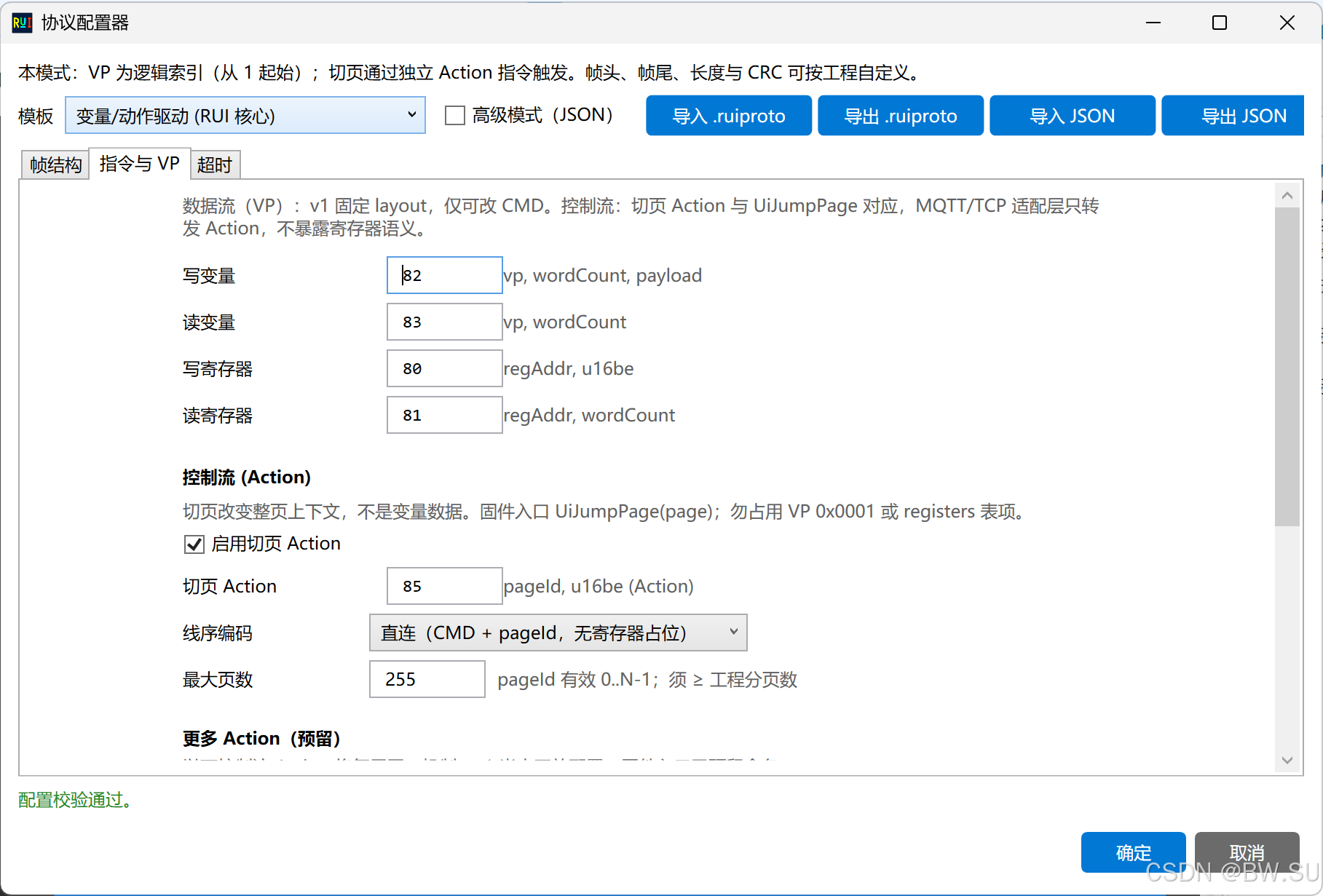Click the 'pageId, u16be (Action)' hint text
The width and height of the screenshot is (1323, 896).
point(599,586)
